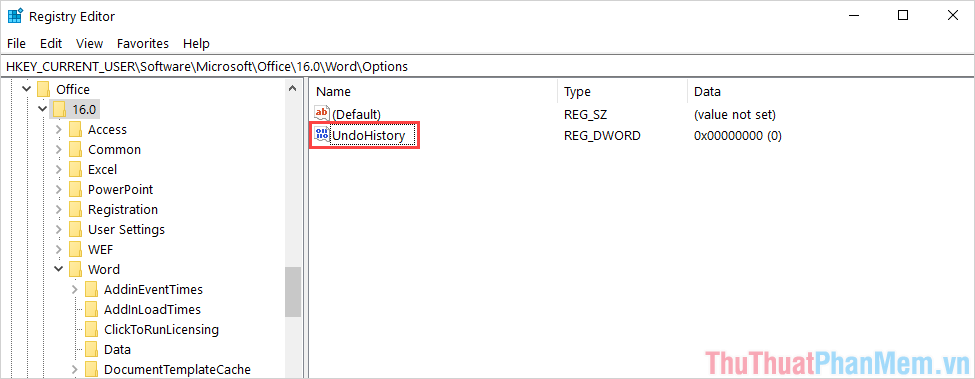This screenshot has height=379, width=975.
Task: Select the AddInLoadTimes key label
Action: [152, 309]
